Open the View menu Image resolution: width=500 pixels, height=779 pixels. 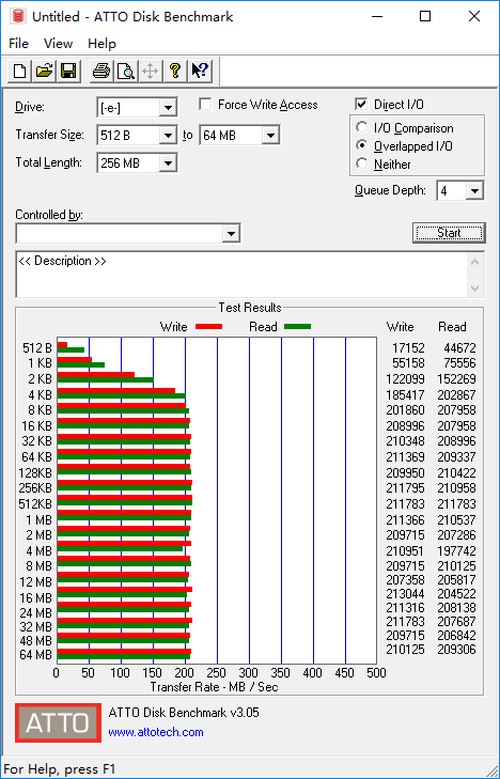point(58,44)
